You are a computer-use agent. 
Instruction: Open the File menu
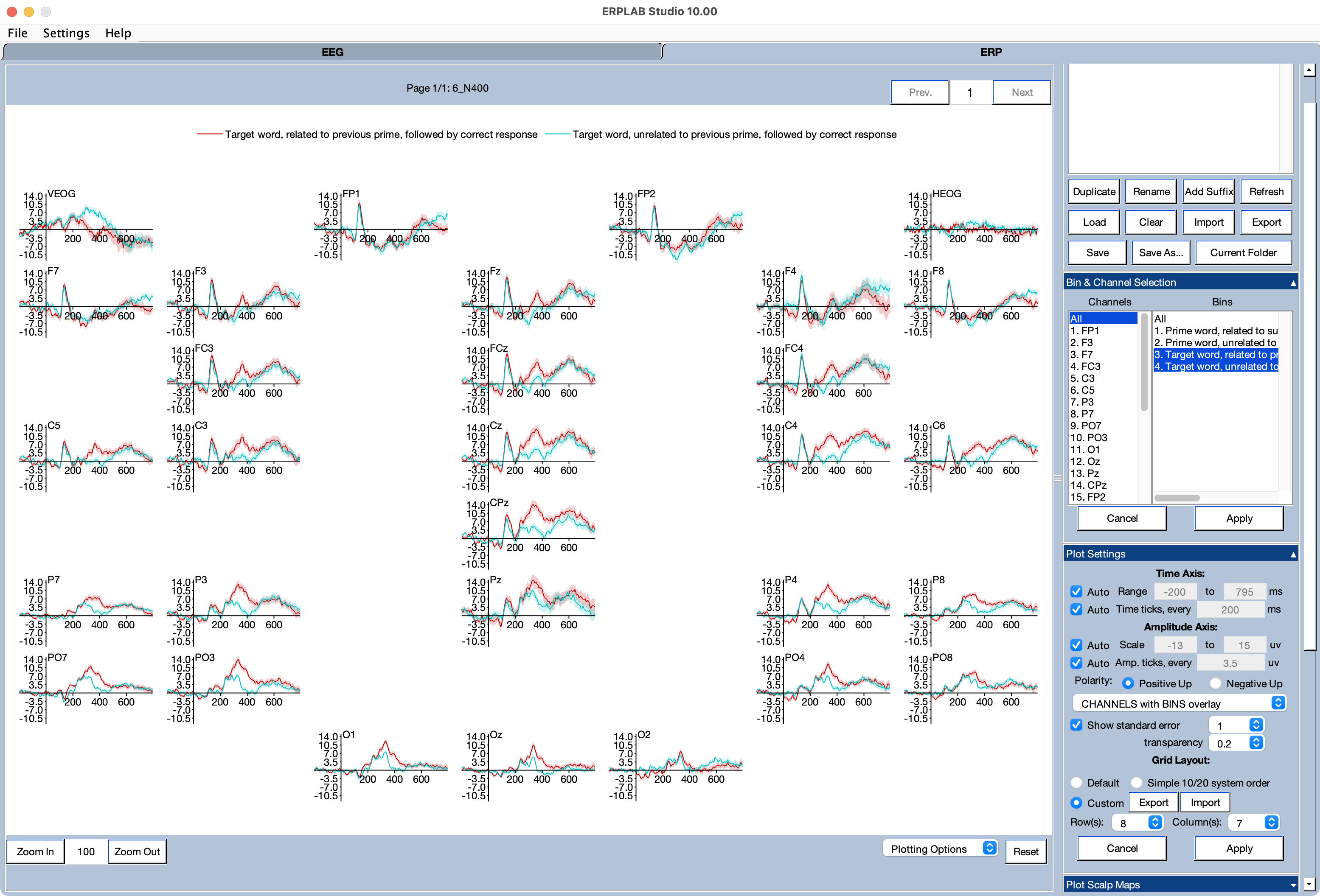coord(17,33)
